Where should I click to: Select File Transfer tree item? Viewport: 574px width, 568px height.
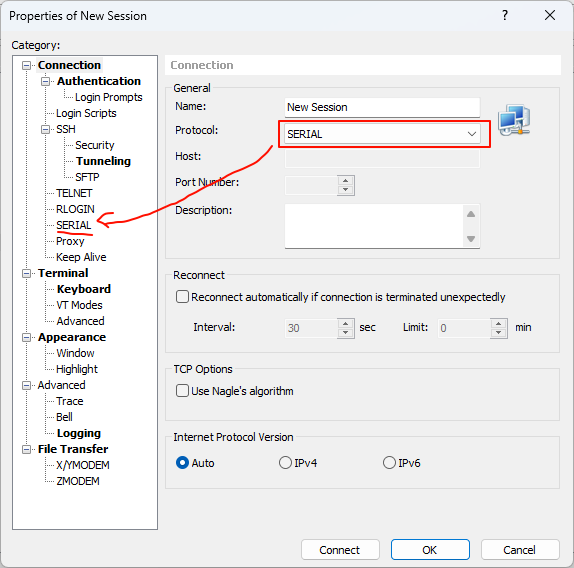click(x=73, y=449)
